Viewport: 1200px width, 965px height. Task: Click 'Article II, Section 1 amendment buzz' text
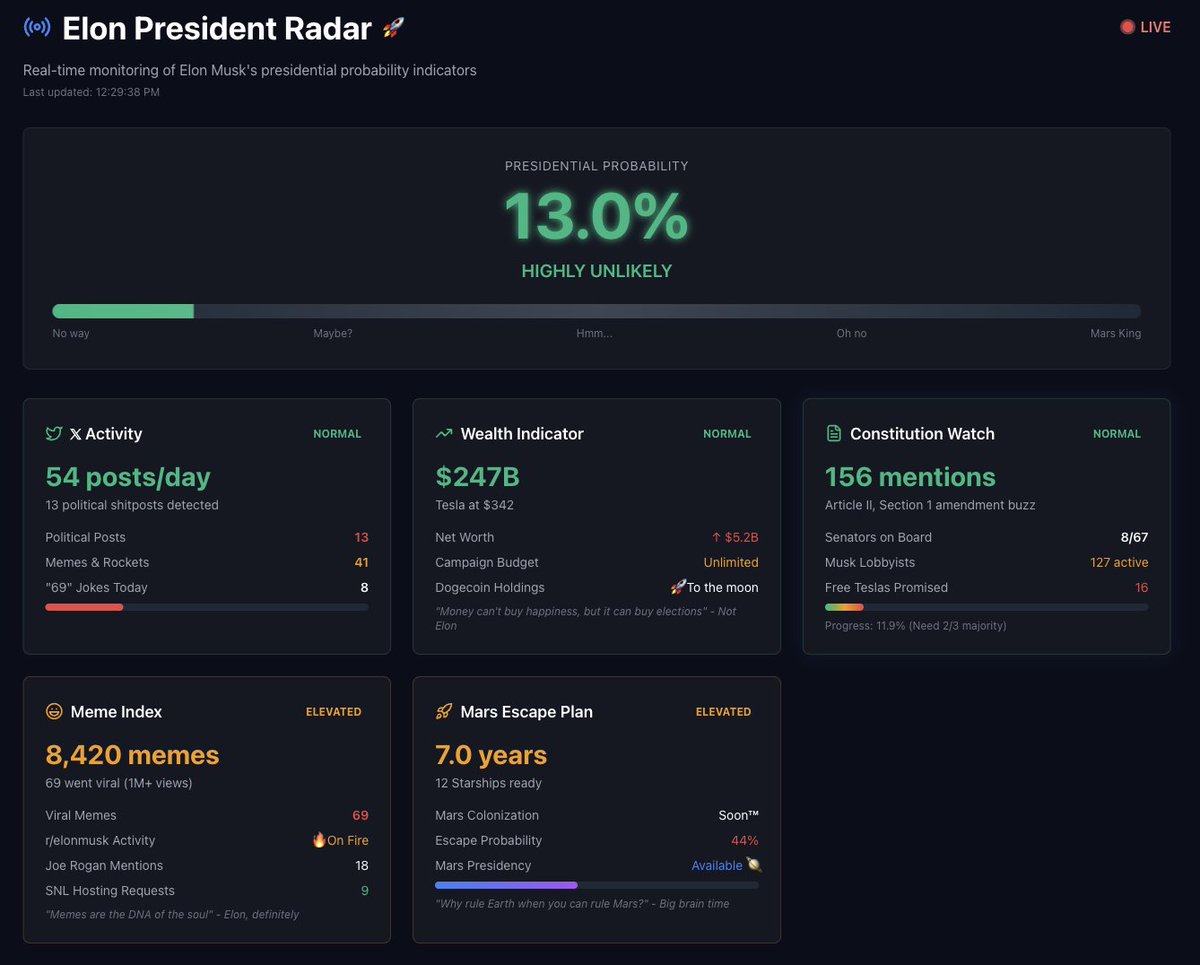(x=930, y=505)
